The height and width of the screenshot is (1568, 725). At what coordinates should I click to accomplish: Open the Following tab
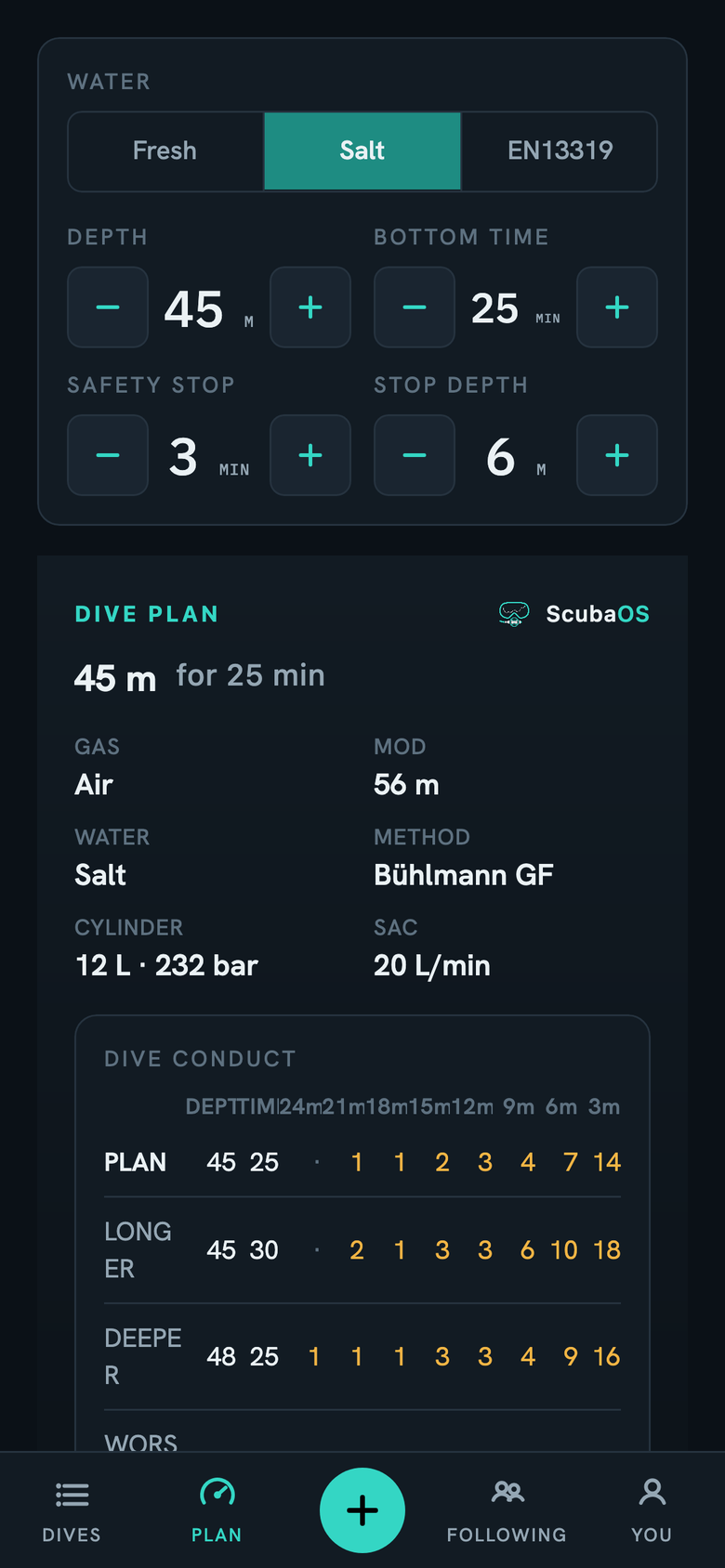pos(507,1510)
